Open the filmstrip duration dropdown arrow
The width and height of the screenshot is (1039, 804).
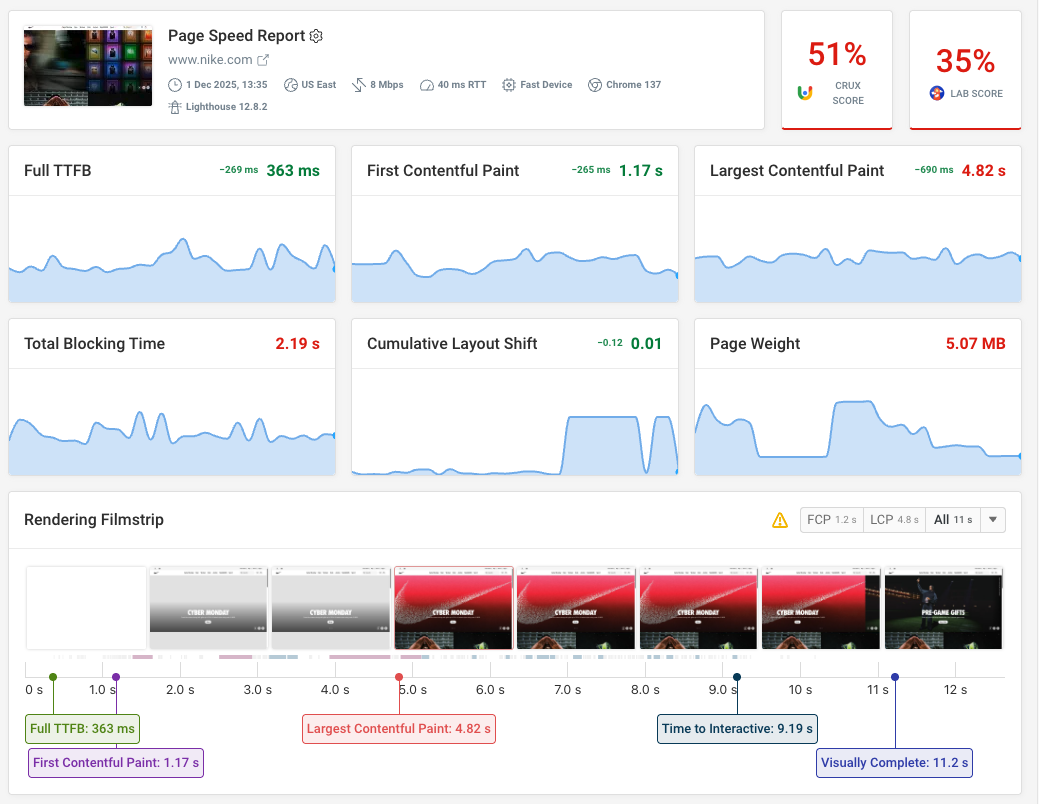[991, 519]
